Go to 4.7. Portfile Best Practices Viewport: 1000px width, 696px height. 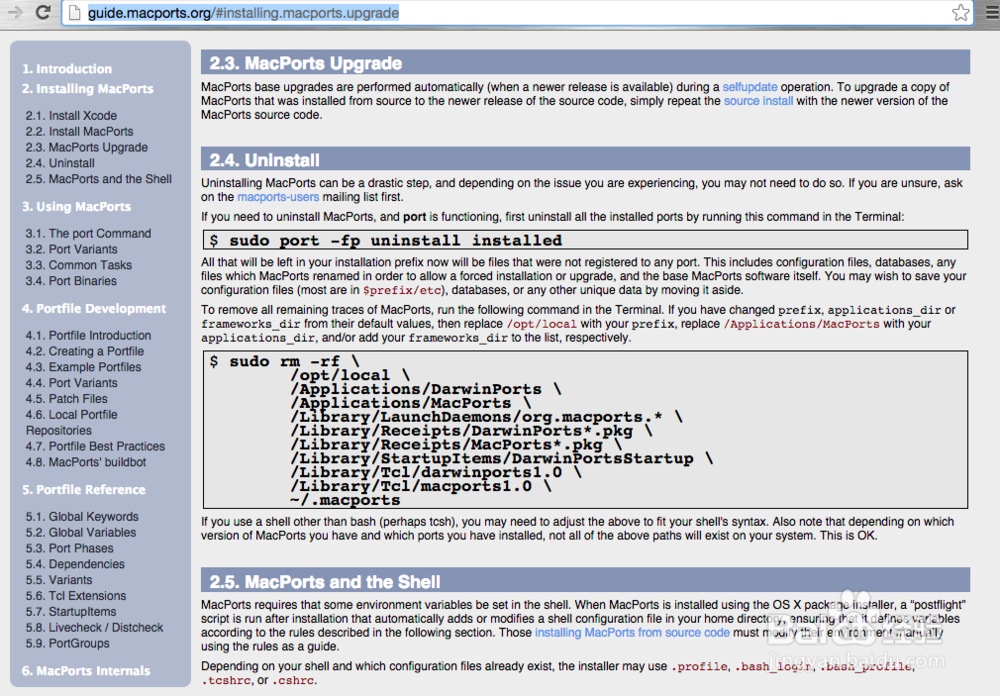(95, 447)
